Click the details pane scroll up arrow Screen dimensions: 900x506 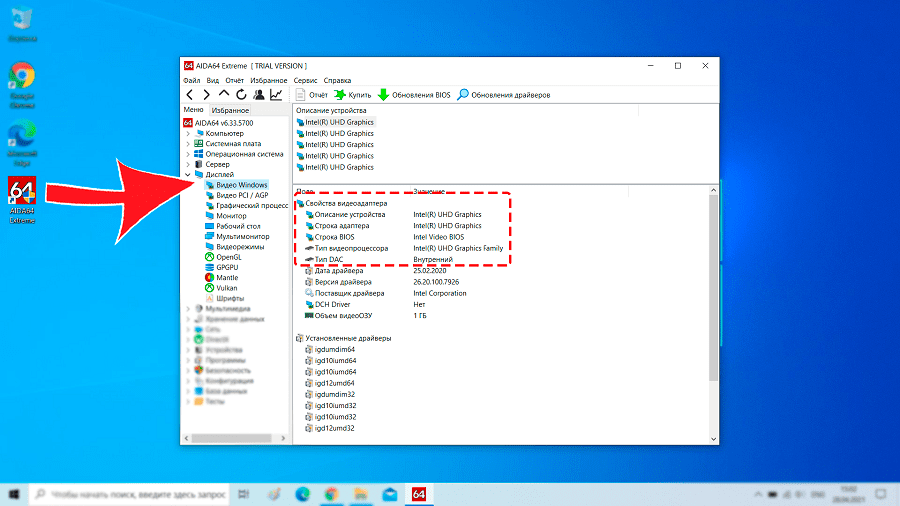click(x=713, y=190)
